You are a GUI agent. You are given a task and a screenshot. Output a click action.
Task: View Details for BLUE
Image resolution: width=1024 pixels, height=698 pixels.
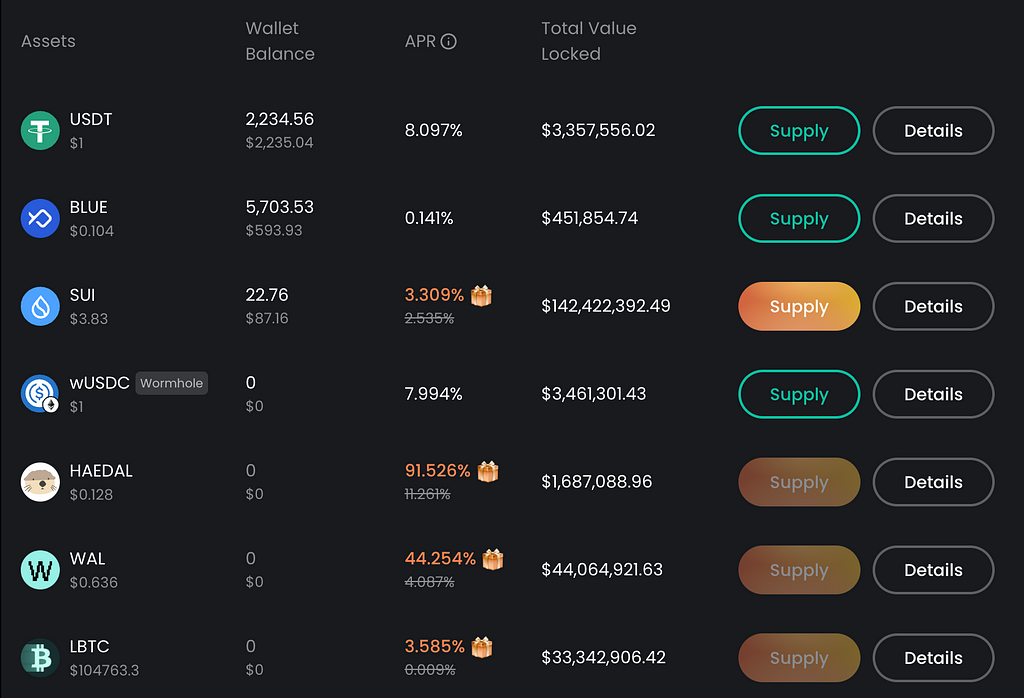(933, 218)
